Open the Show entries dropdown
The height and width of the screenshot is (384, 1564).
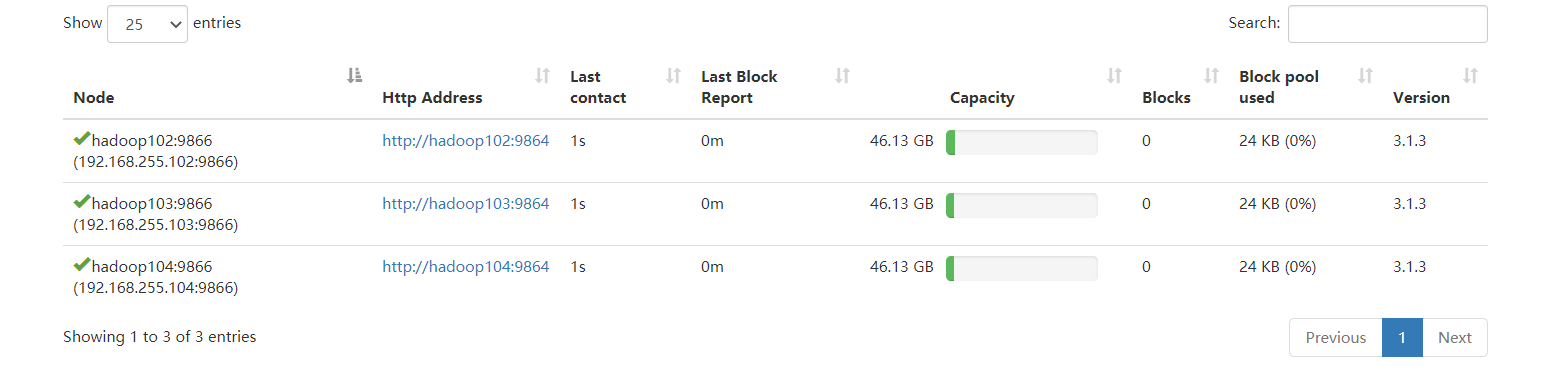pos(147,24)
